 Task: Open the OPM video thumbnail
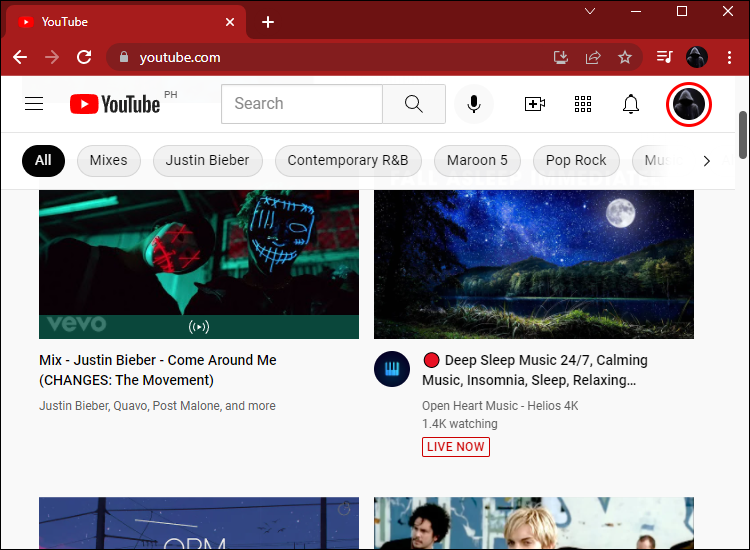pos(199,523)
